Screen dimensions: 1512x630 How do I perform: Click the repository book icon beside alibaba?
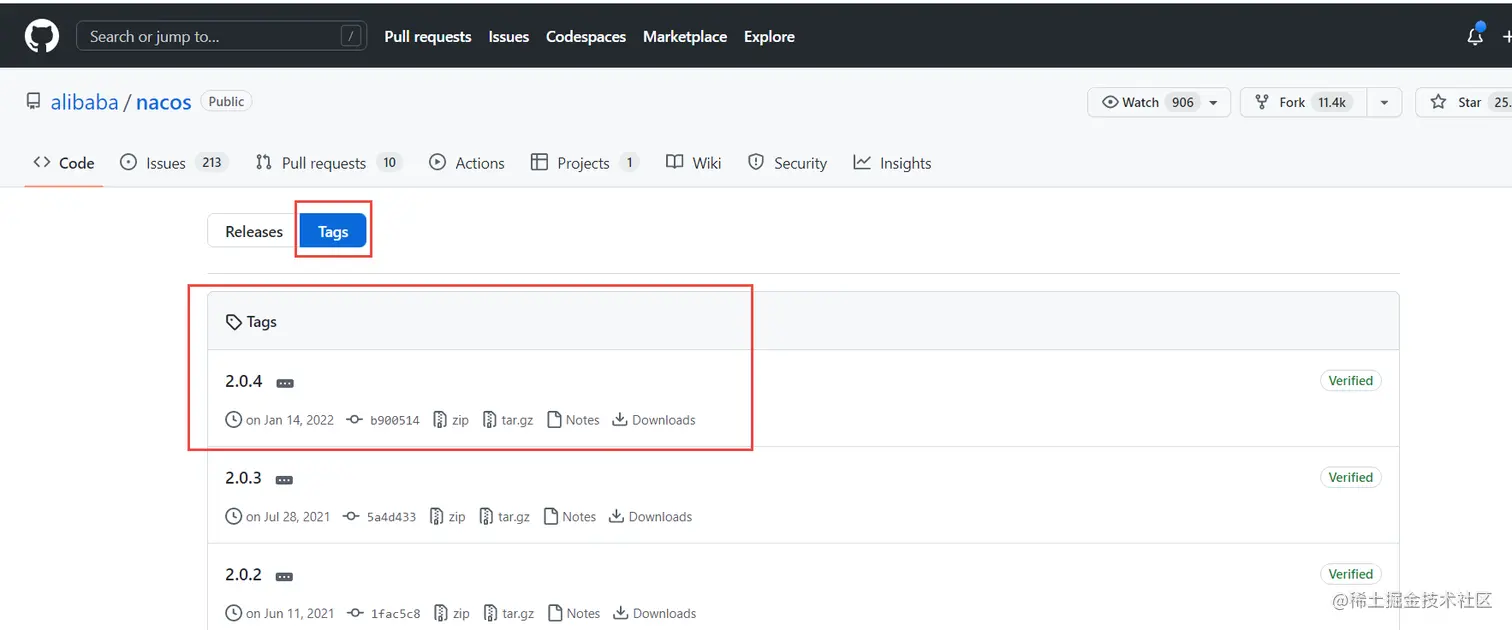tap(34, 101)
